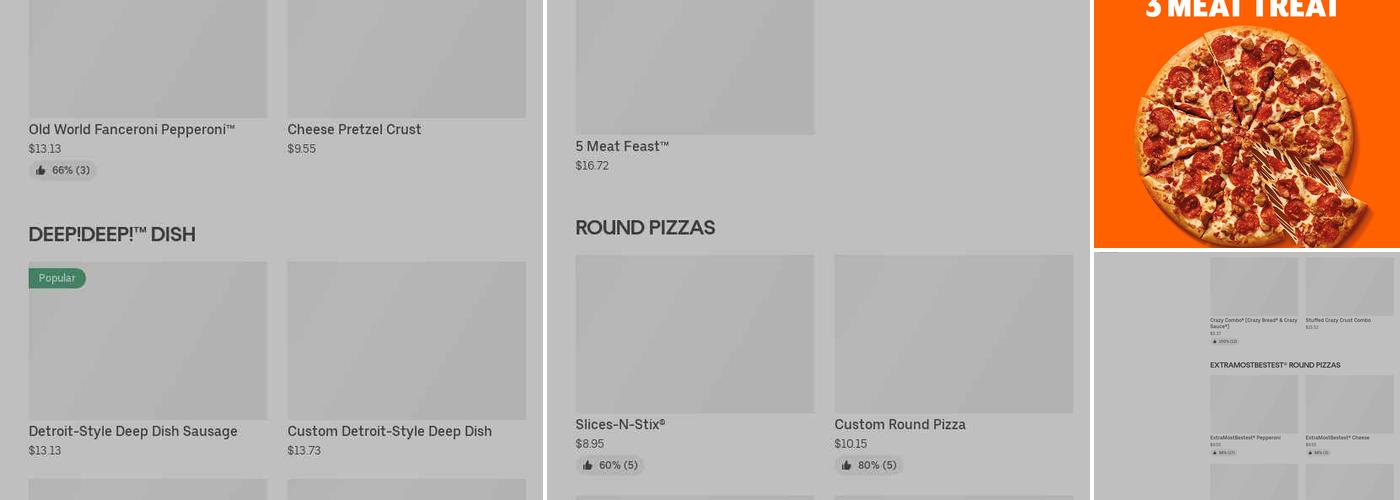Click thumbs-up icon under ExtraMostBestest Cheese
The width and height of the screenshot is (1400, 500).
pyautogui.click(x=1310, y=453)
